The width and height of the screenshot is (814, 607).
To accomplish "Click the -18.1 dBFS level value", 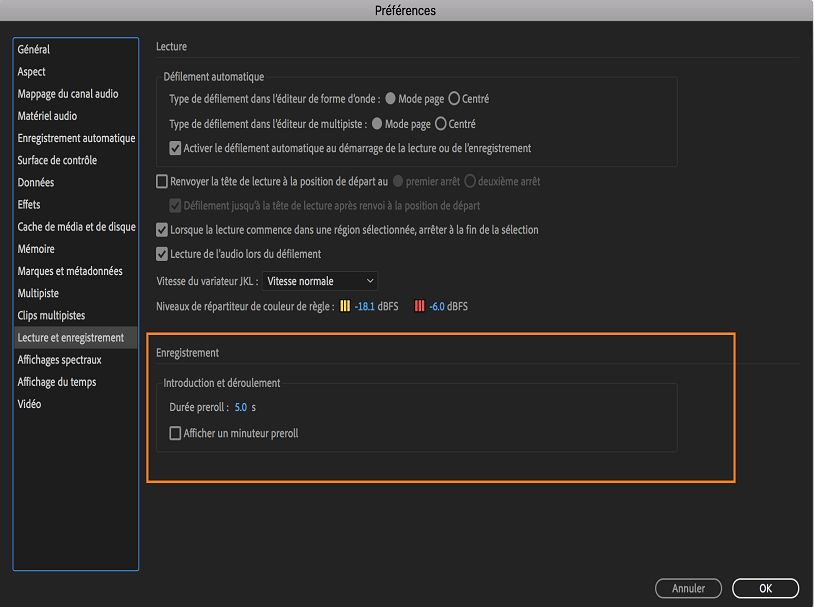I will 365,306.
